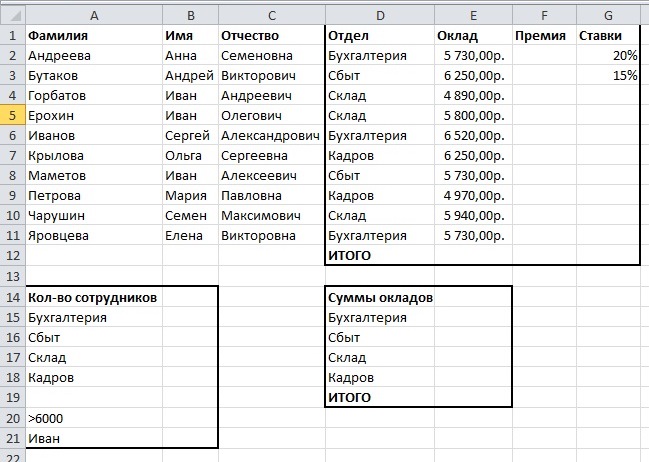Select 'Сбыт' in row 16 column D
This screenshot has width=649, height=462.
[x=380, y=337]
